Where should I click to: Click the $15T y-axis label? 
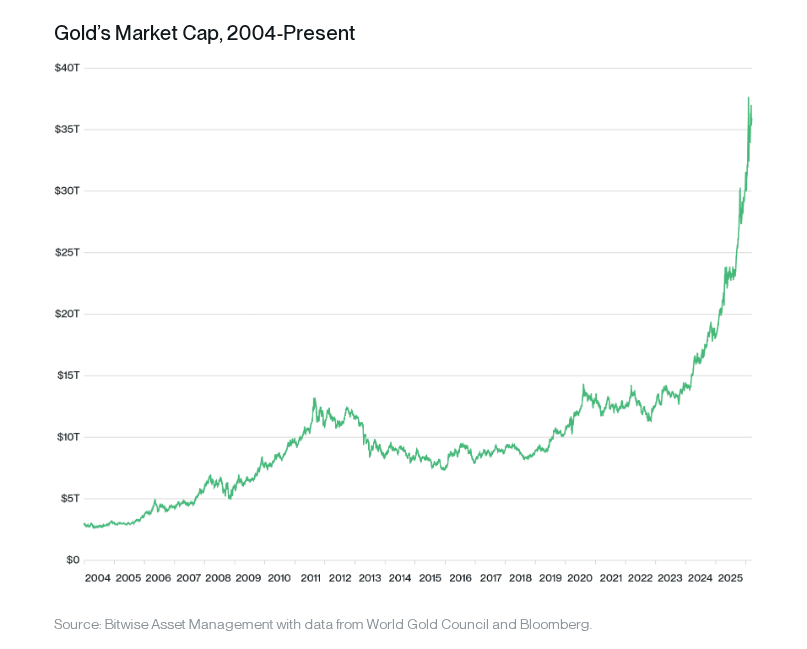pos(66,376)
